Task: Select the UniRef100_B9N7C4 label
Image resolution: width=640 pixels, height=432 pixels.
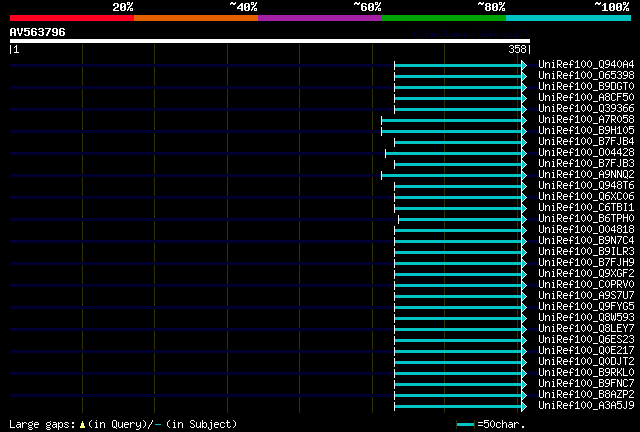Action: [586, 241]
